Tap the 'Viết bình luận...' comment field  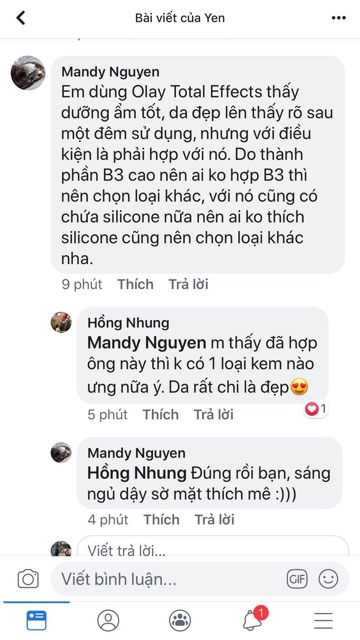click(200, 579)
